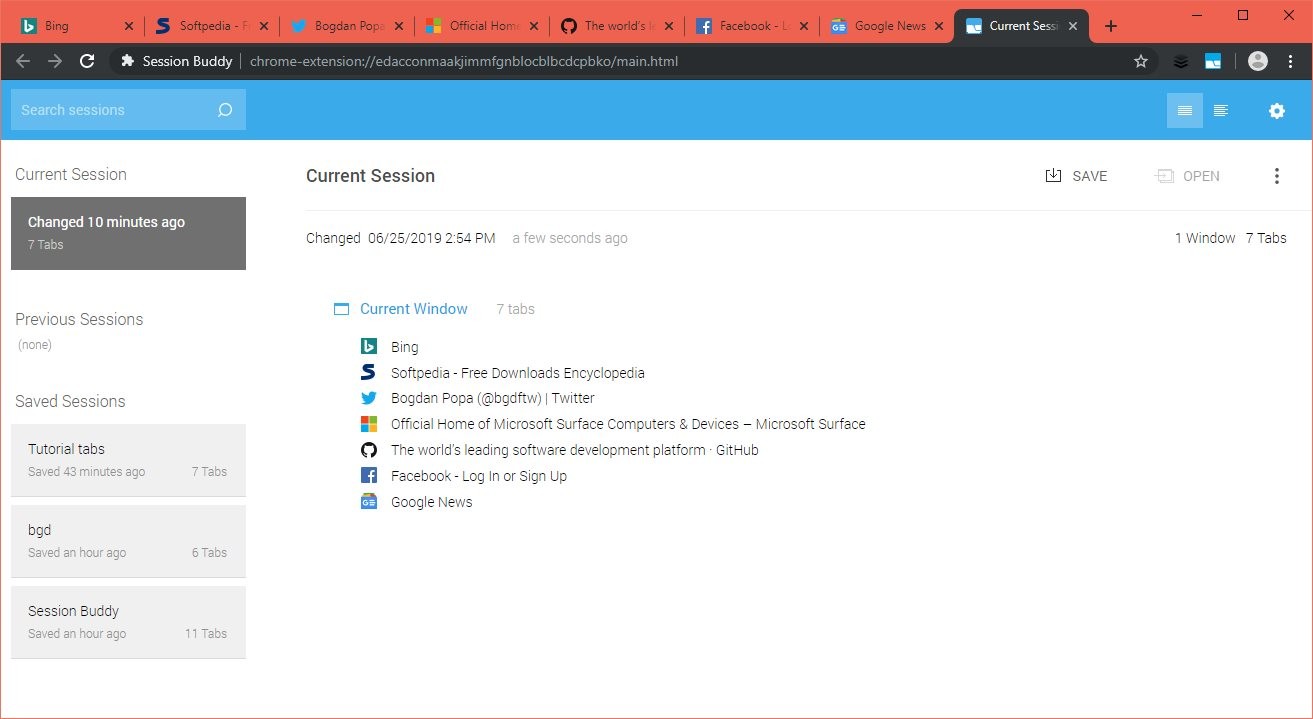This screenshot has width=1313, height=719.
Task: Click the Bing favicon in session list
Action: 369,346
